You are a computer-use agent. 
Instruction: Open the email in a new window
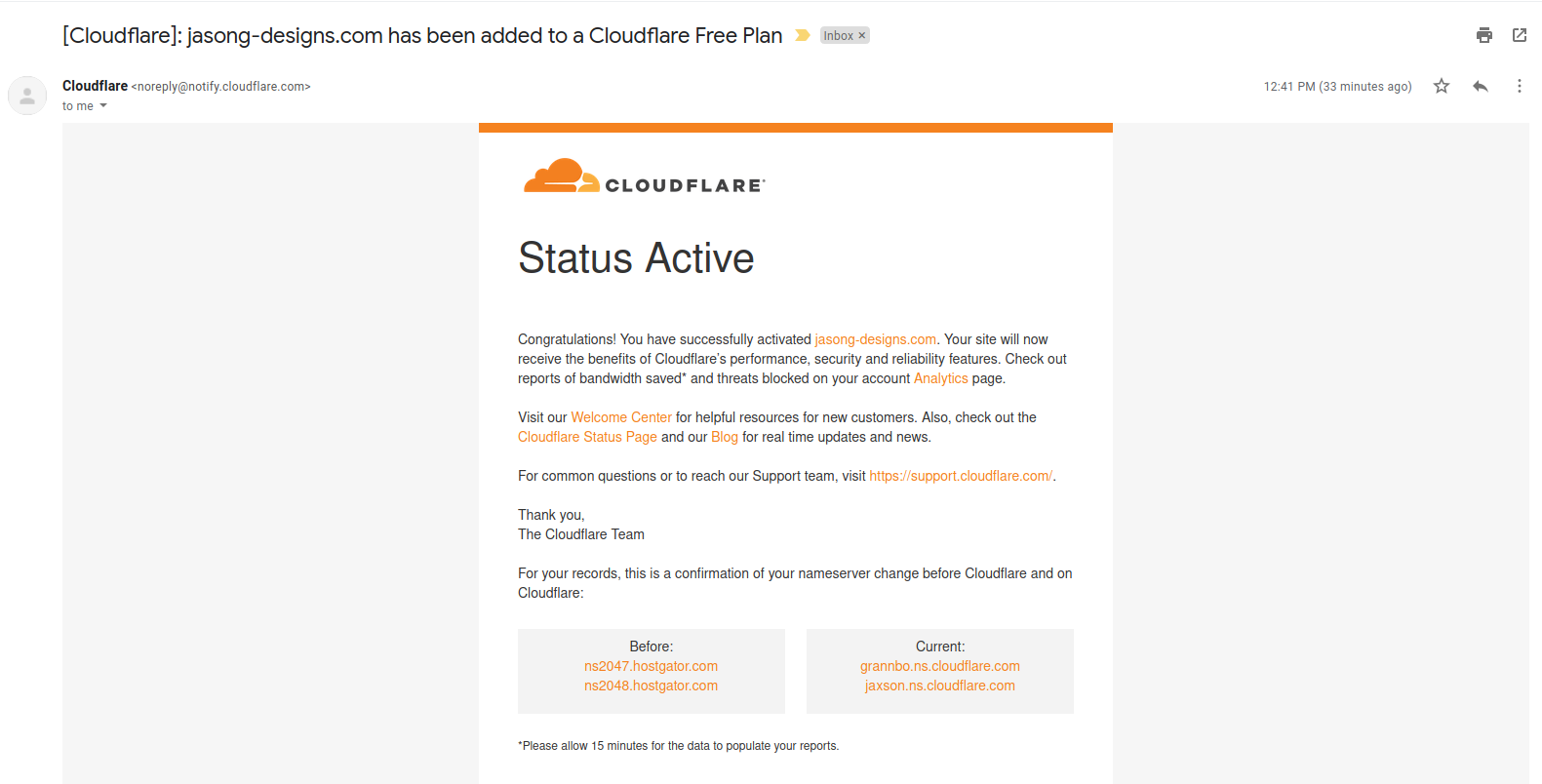click(x=1519, y=35)
